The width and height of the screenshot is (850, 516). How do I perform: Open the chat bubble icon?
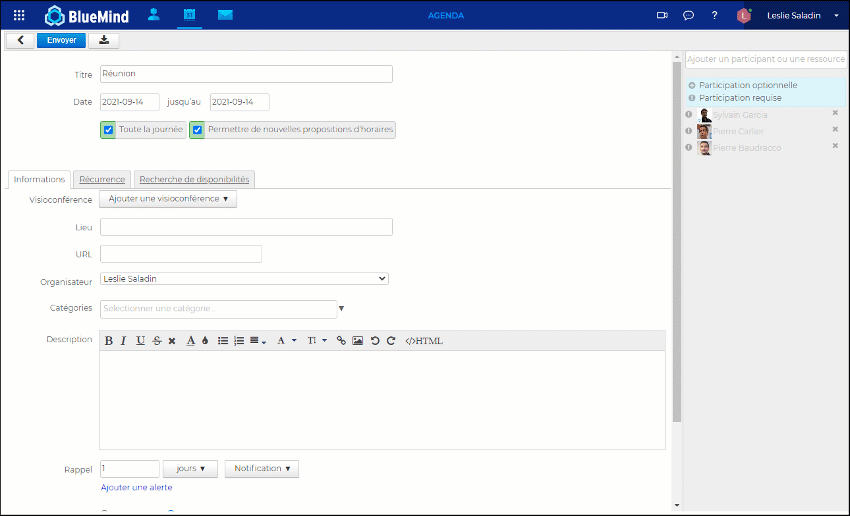pyautogui.click(x=688, y=15)
